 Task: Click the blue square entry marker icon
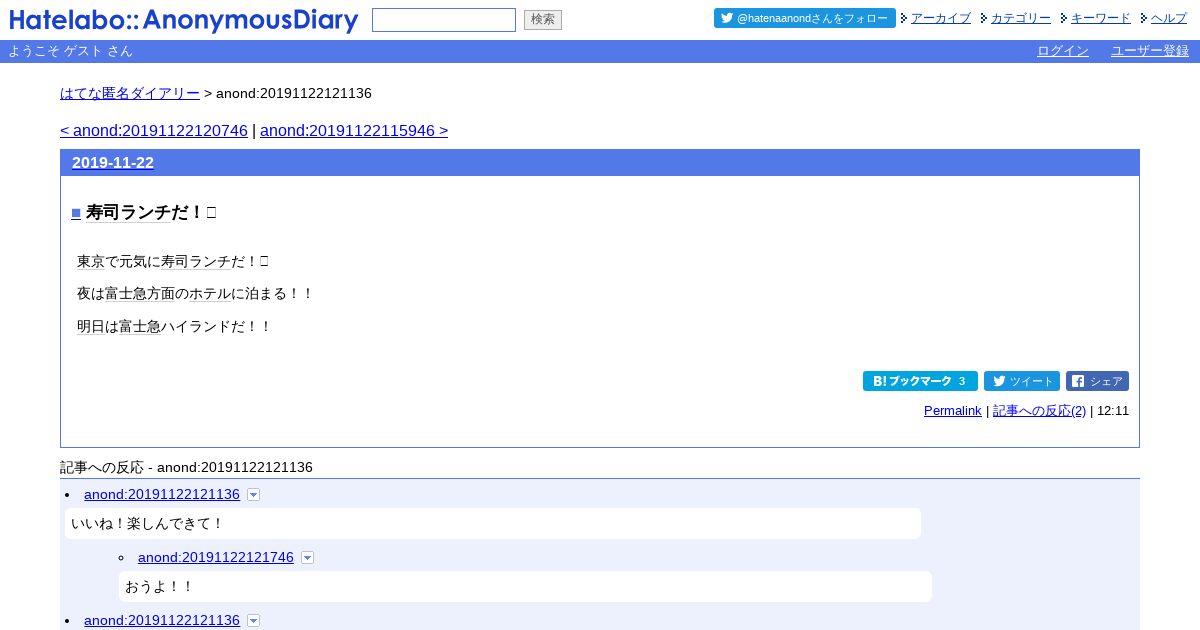[76, 213]
